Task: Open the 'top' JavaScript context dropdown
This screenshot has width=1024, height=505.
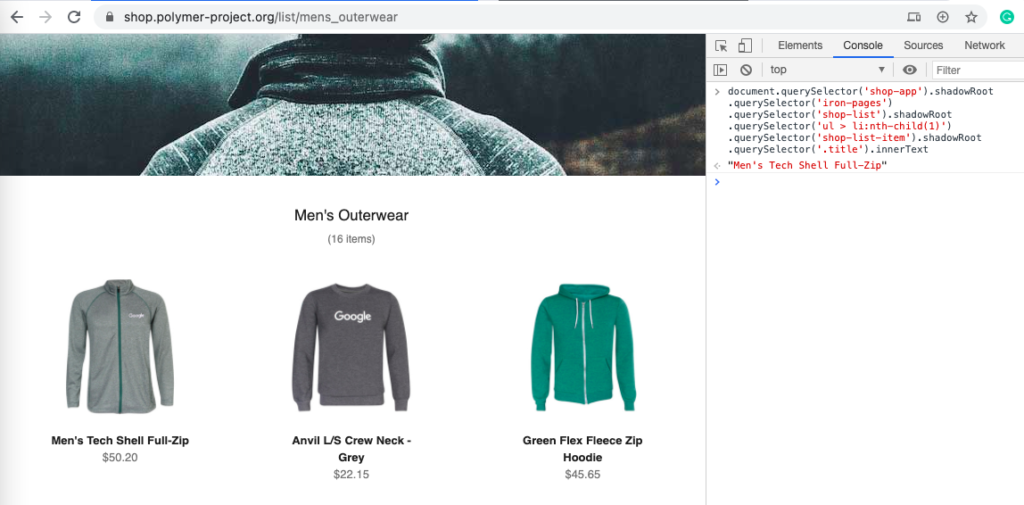Action: pyautogui.click(x=826, y=70)
